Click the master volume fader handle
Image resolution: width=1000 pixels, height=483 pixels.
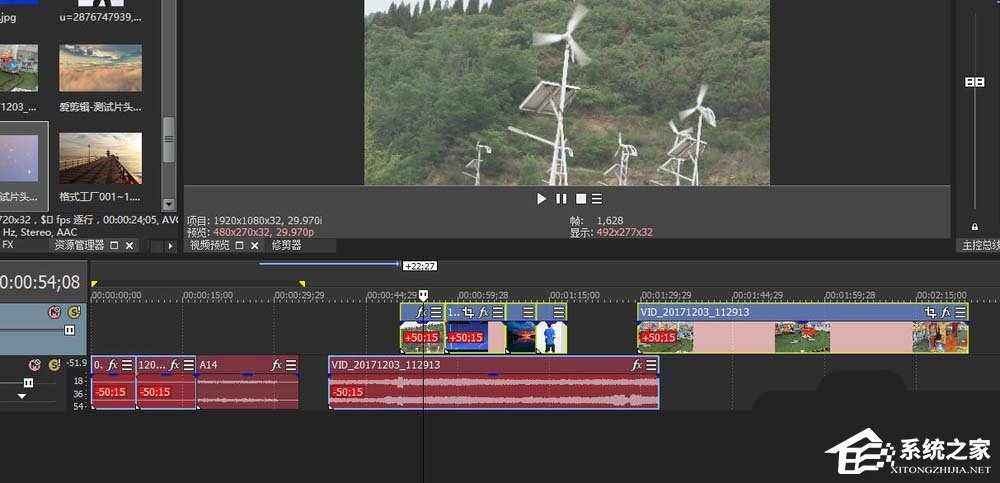(x=974, y=82)
